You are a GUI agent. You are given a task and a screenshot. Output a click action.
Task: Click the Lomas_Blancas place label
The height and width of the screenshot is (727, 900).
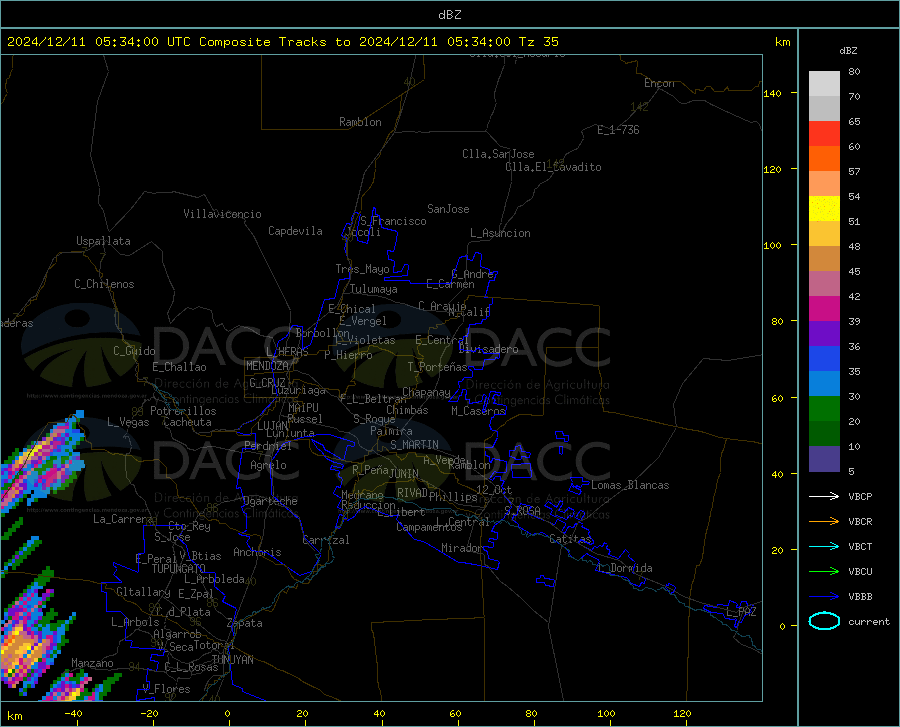click(630, 485)
